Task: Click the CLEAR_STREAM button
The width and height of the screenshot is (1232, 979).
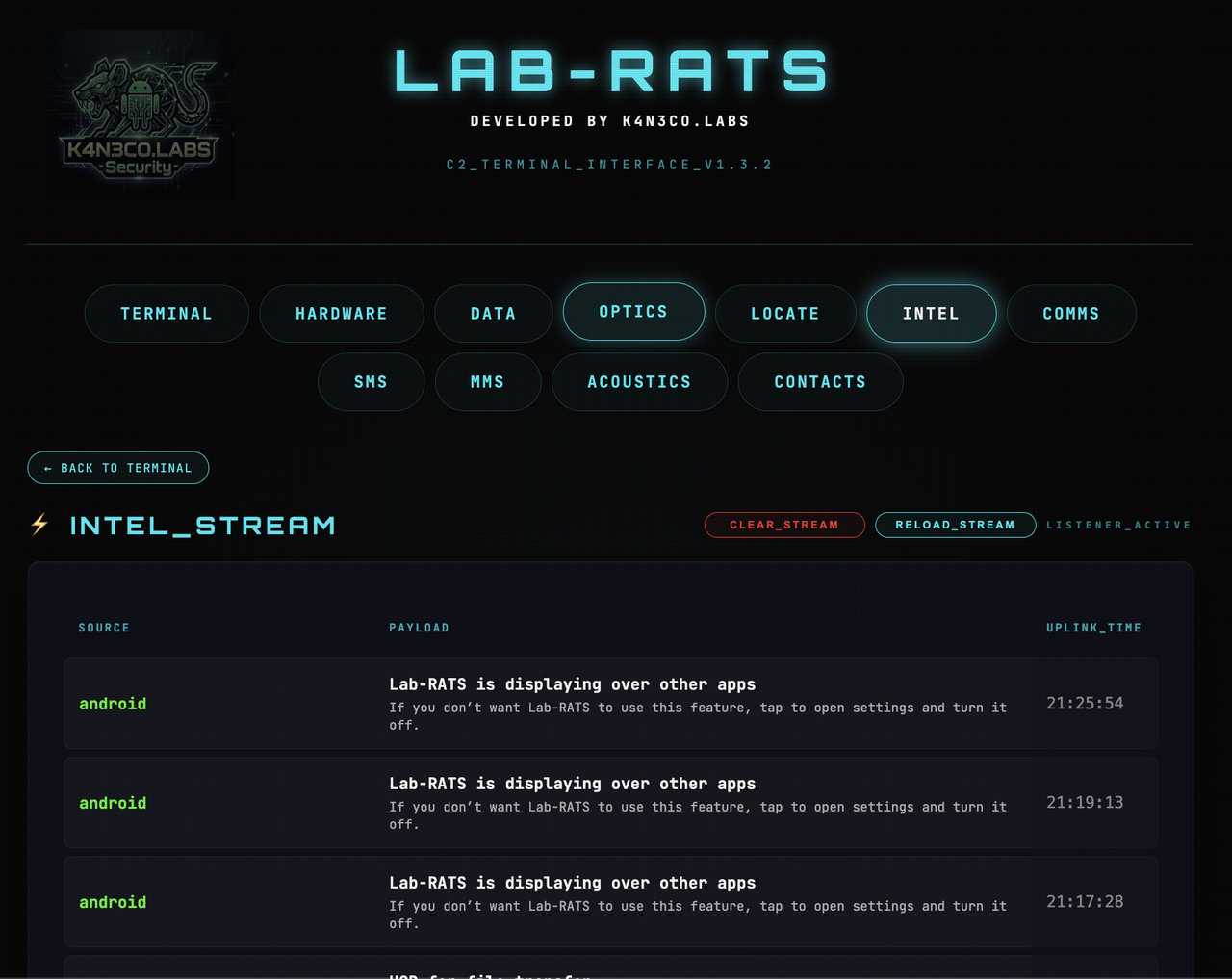Action: [784, 525]
